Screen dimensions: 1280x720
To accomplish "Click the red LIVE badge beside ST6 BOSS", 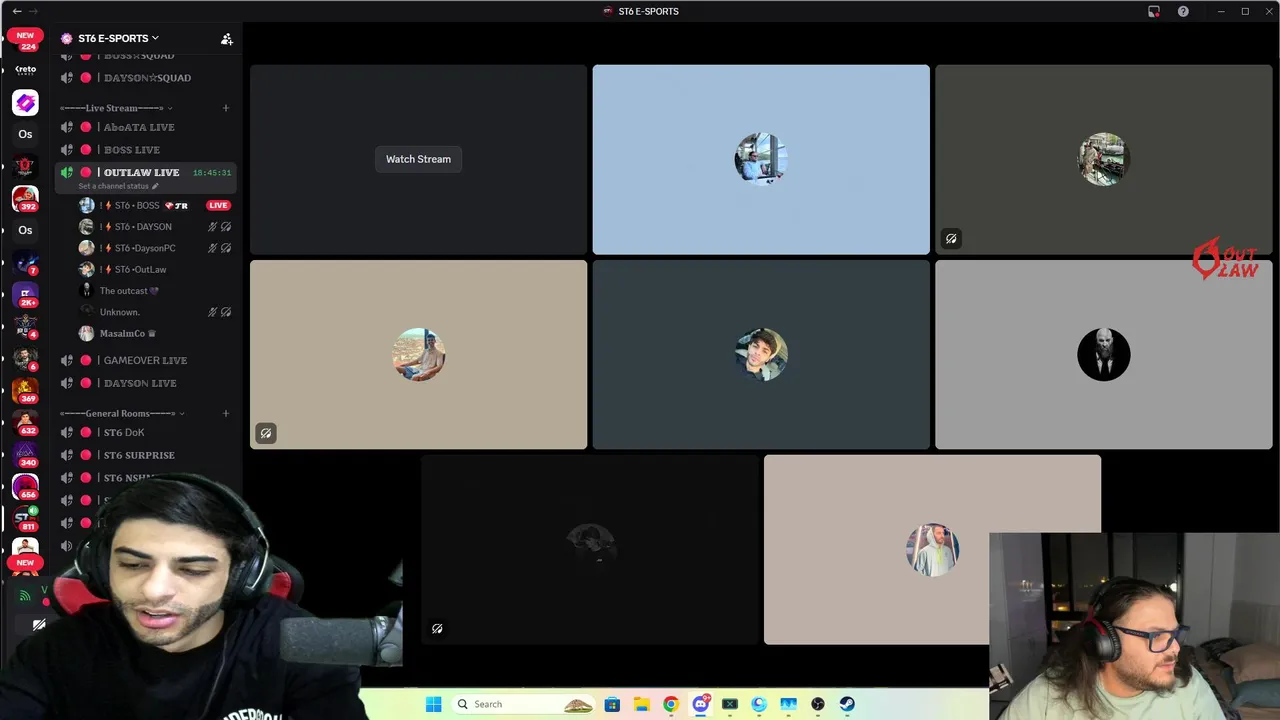I will pyautogui.click(x=218, y=205).
